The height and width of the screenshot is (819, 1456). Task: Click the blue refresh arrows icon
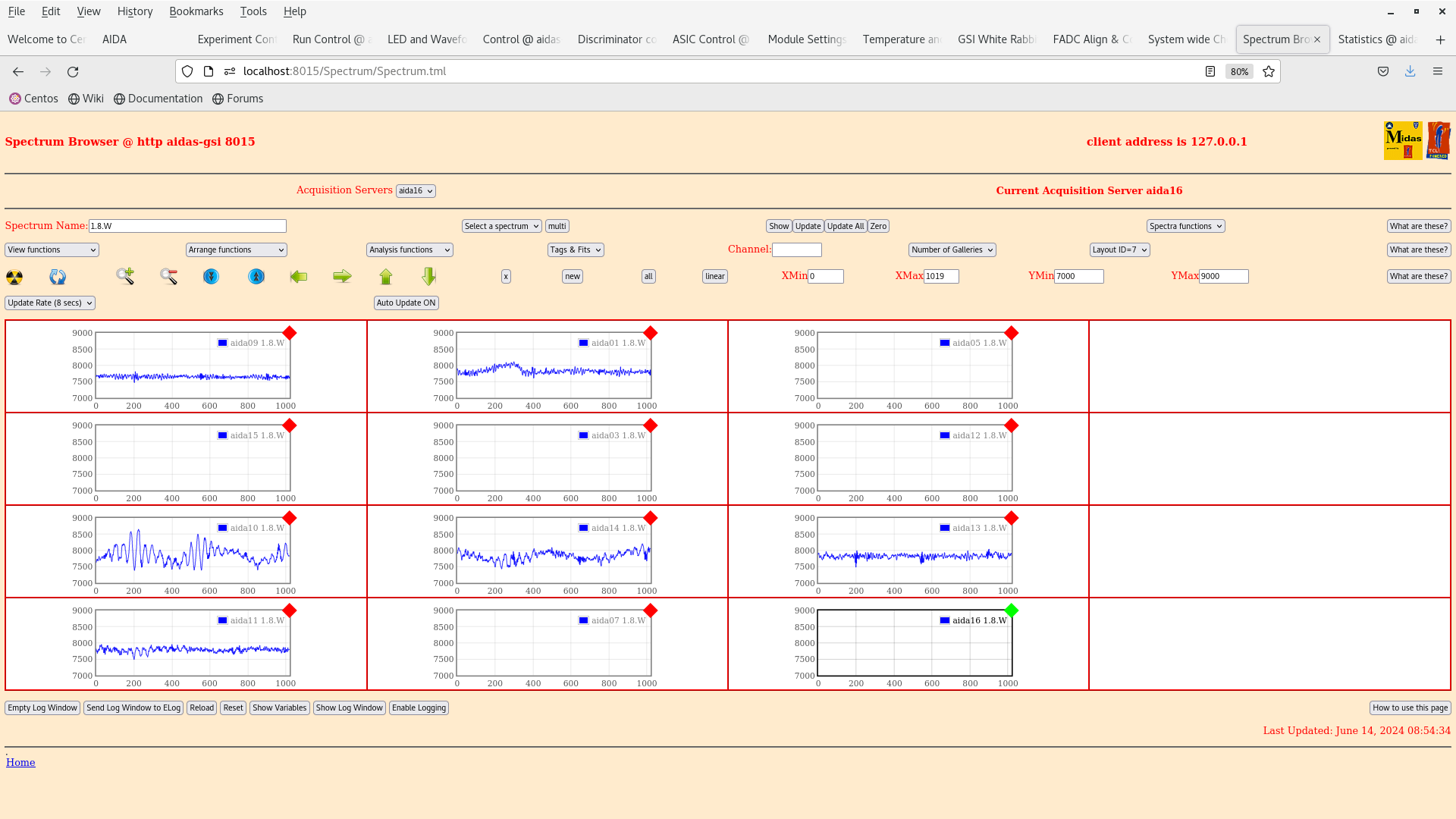(x=58, y=277)
